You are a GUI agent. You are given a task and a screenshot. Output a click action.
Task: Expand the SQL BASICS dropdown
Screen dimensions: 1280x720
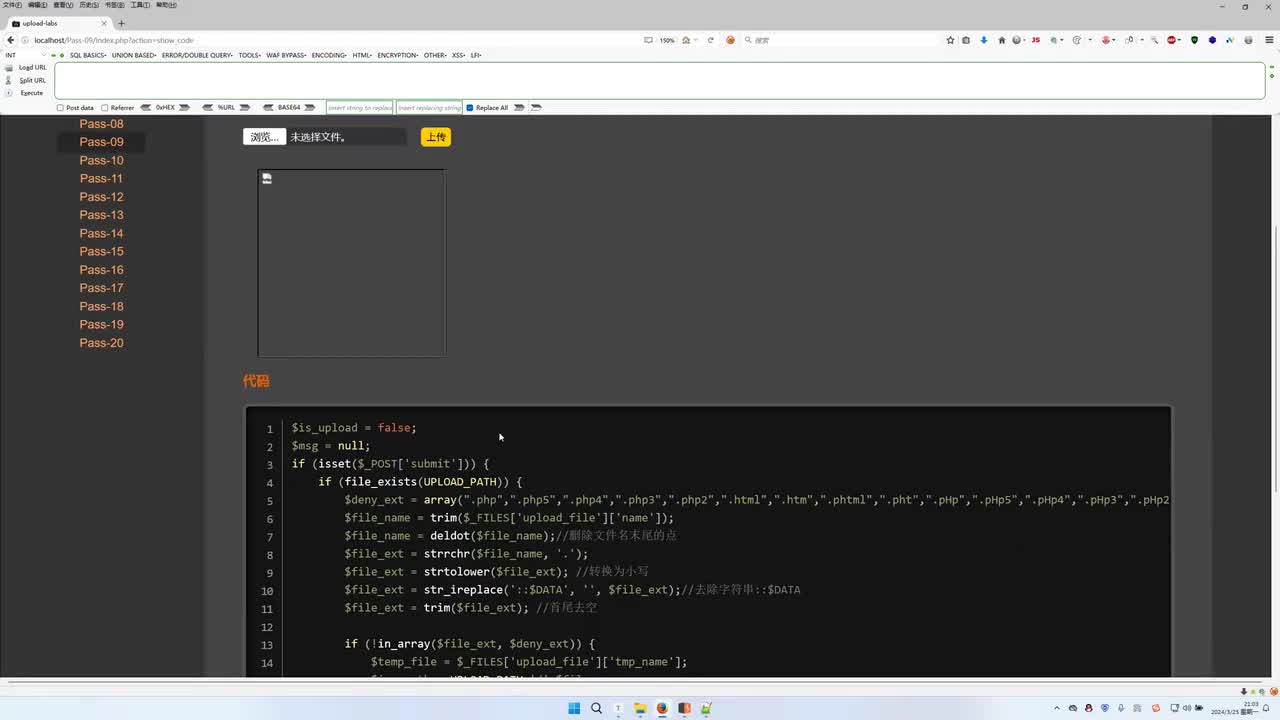(x=88, y=55)
